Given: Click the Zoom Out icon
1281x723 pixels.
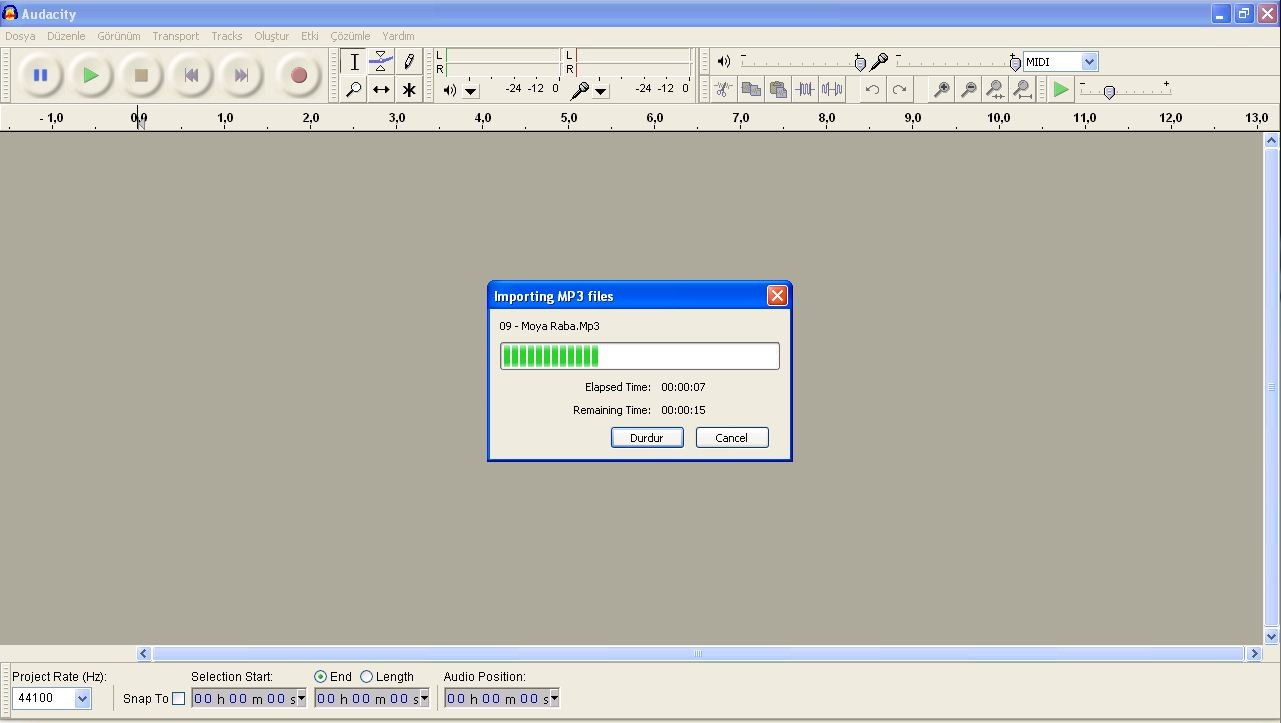Looking at the screenshot, I should pyautogui.click(x=968, y=90).
